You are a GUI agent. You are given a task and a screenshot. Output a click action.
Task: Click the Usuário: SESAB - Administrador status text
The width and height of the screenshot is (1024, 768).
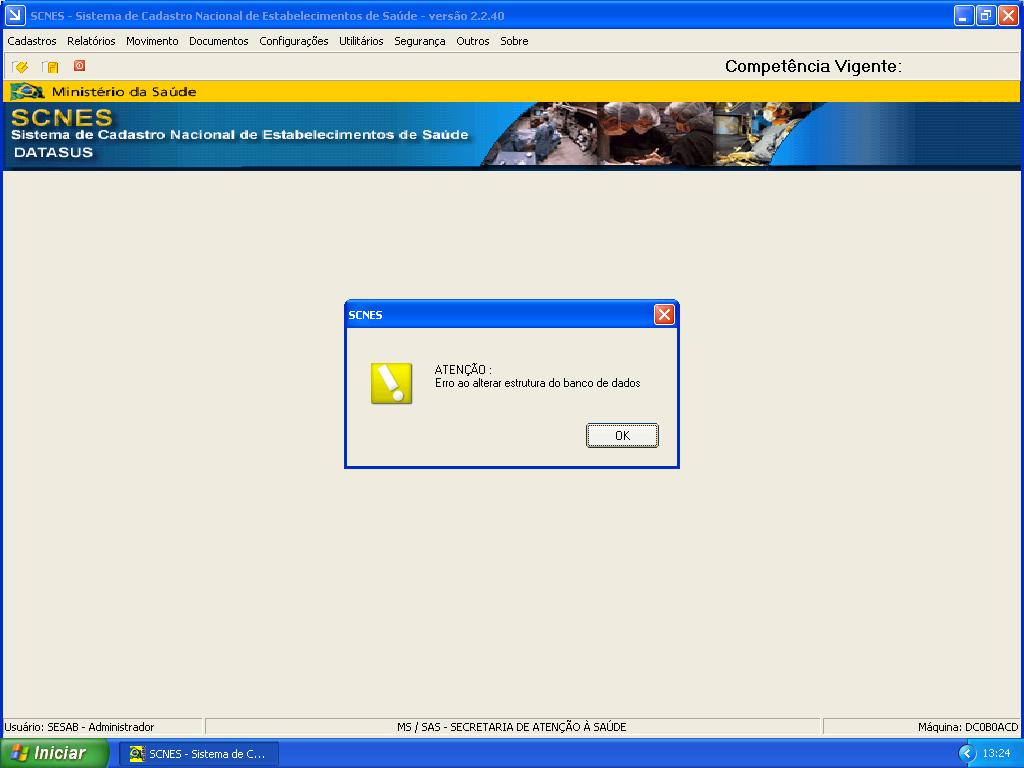click(80, 727)
